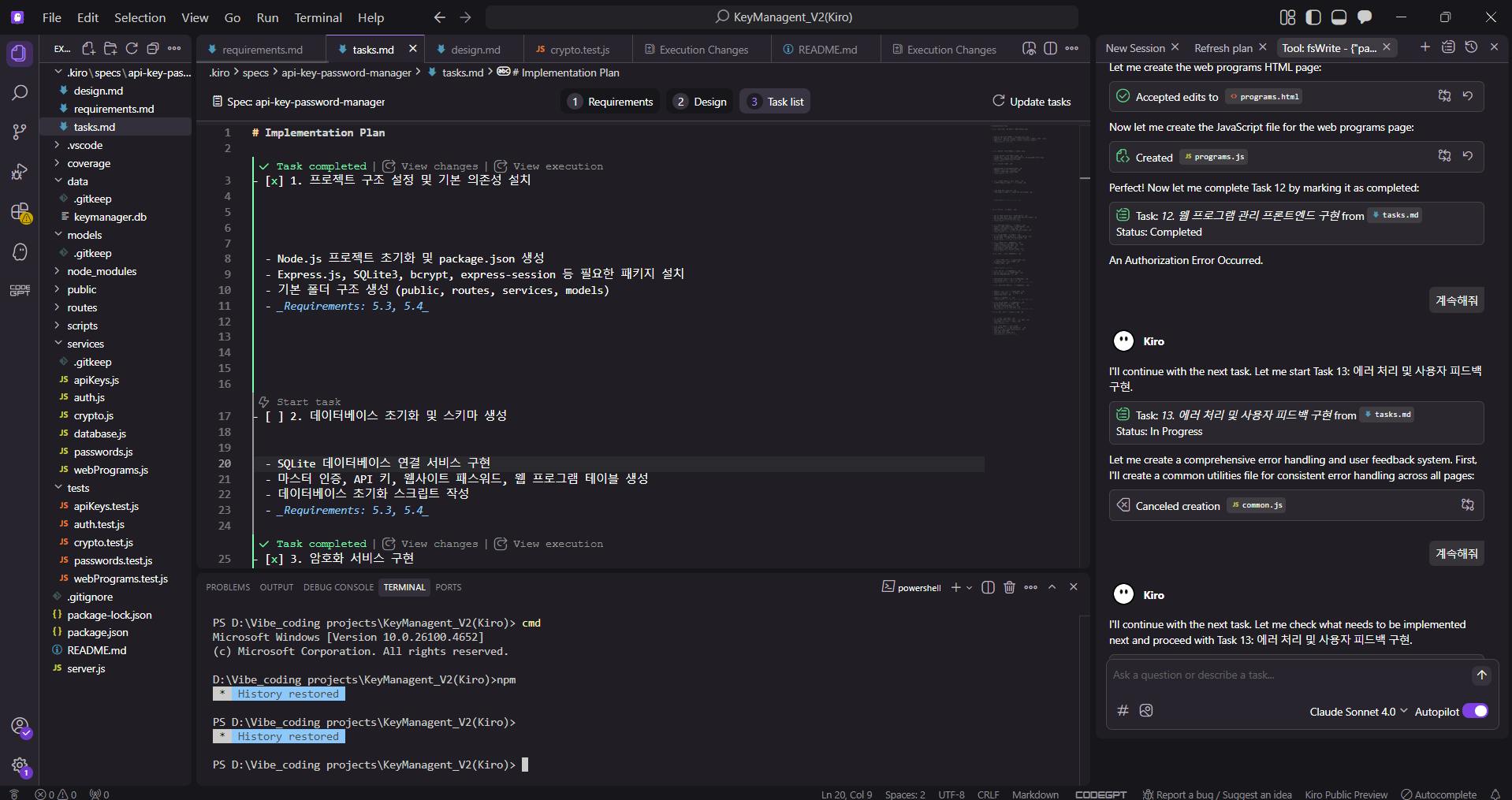
Task: Split the editor right
Action: pos(1050,49)
